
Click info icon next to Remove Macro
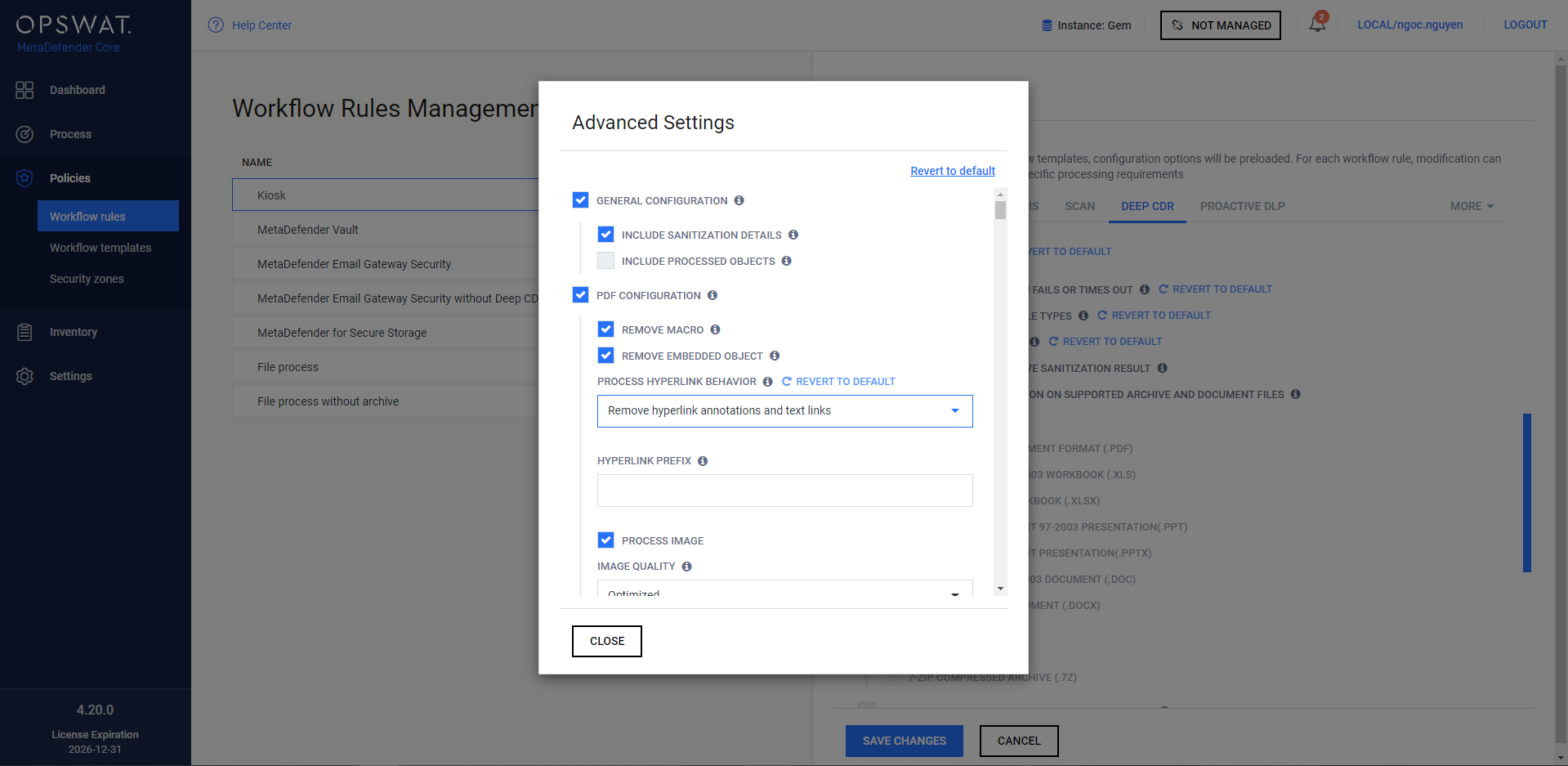715,329
